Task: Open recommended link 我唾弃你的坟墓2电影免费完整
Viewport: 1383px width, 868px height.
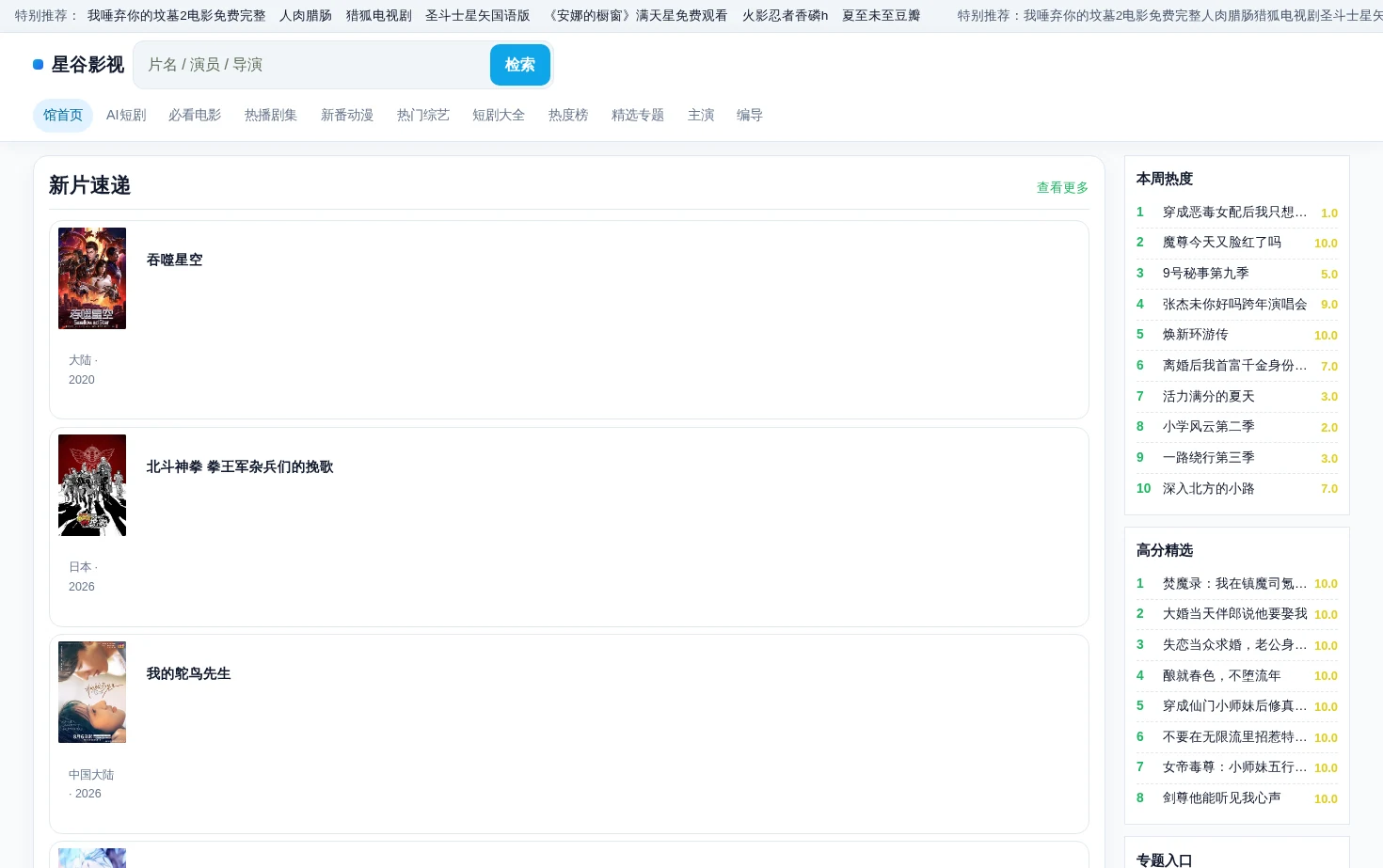Action: pos(177,16)
